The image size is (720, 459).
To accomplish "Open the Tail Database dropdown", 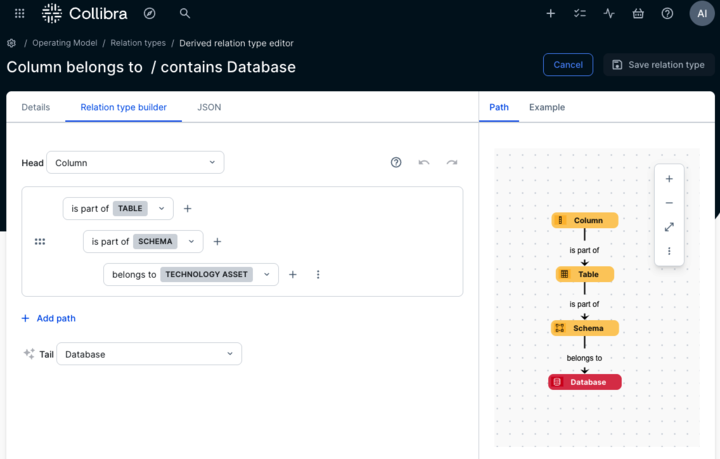I will (149, 354).
